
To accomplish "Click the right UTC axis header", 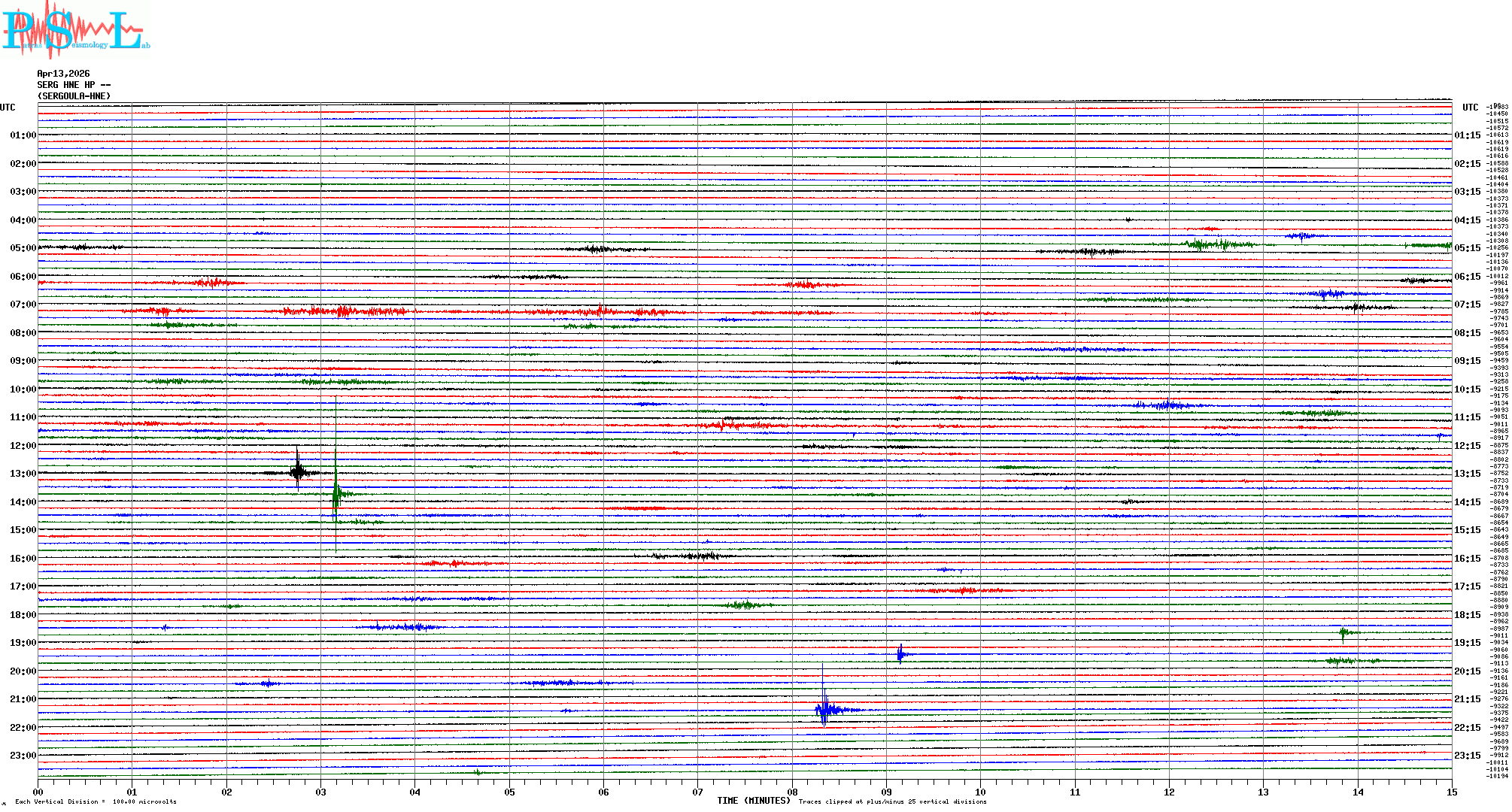I will point(1470,108).
